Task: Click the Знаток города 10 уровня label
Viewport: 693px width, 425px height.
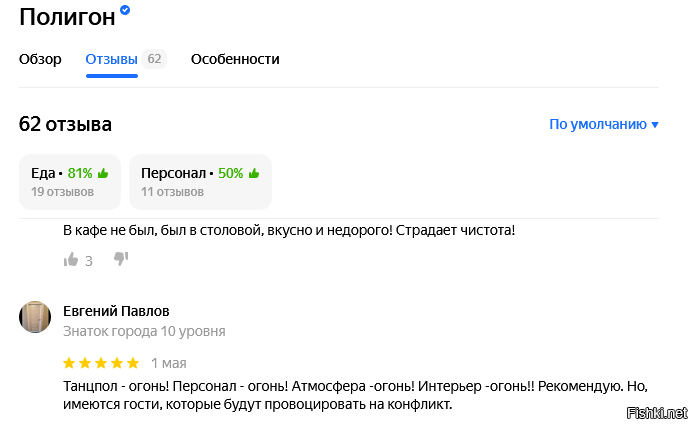Action: point(144,331)
